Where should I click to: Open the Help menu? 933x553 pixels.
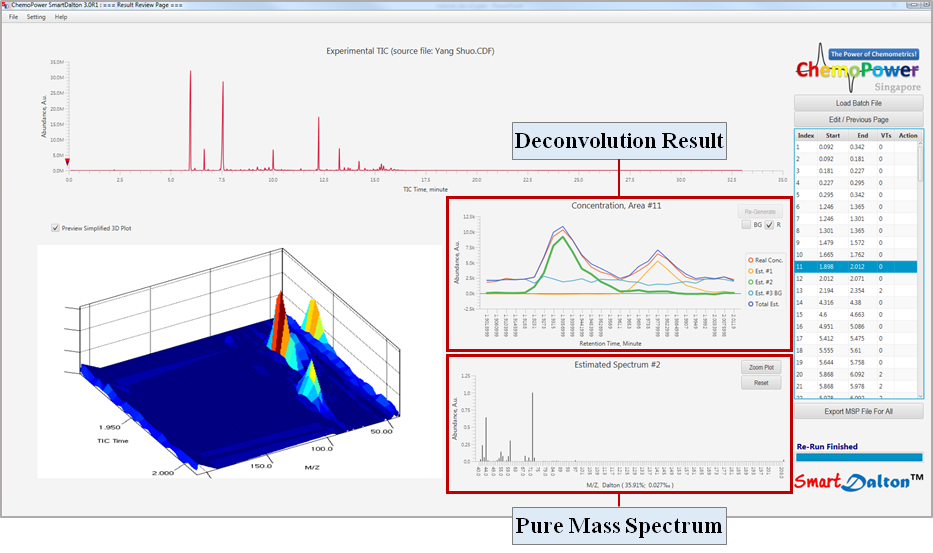tap(61, 17)
